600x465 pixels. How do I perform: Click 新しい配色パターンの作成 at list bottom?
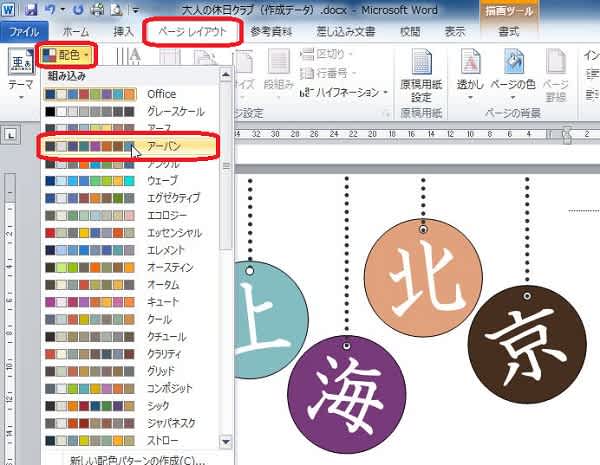[137, 459]
